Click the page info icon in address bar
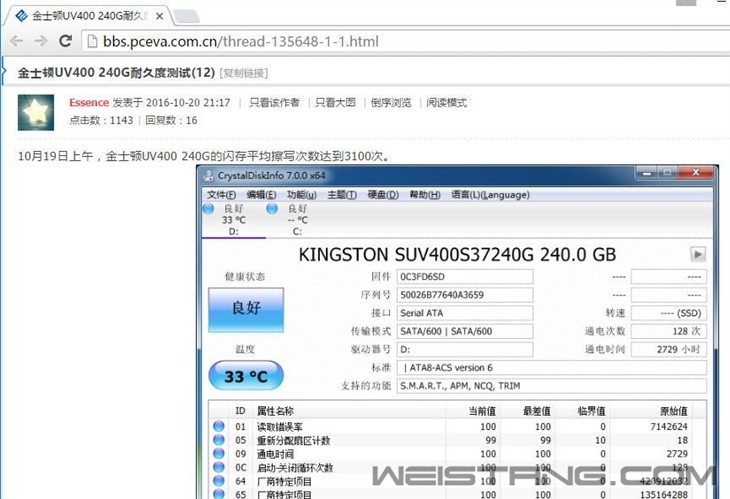This screenshot has width=730, height=499. (92, 42)
